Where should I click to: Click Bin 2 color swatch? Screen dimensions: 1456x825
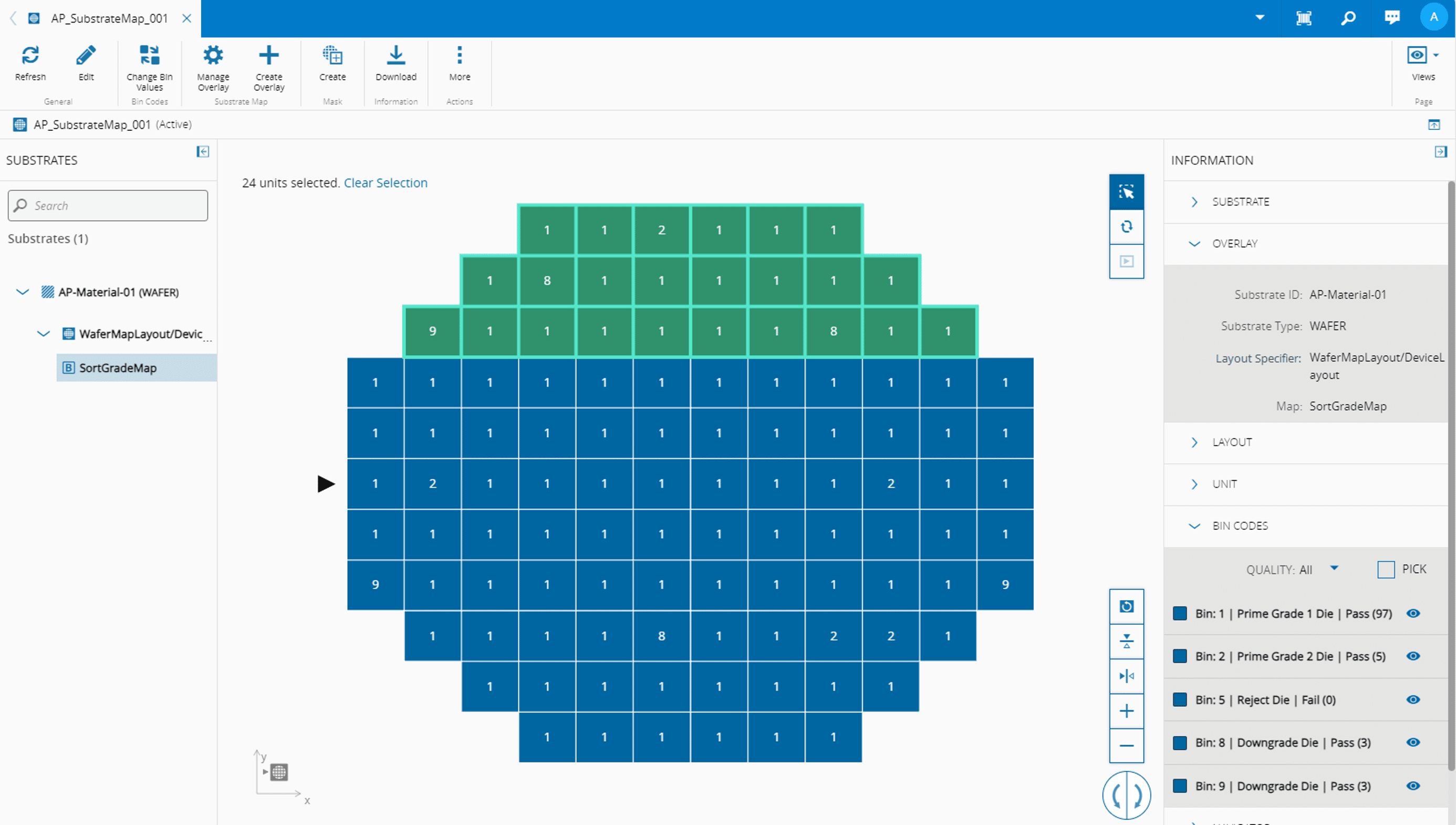[x=1180, y=657]
